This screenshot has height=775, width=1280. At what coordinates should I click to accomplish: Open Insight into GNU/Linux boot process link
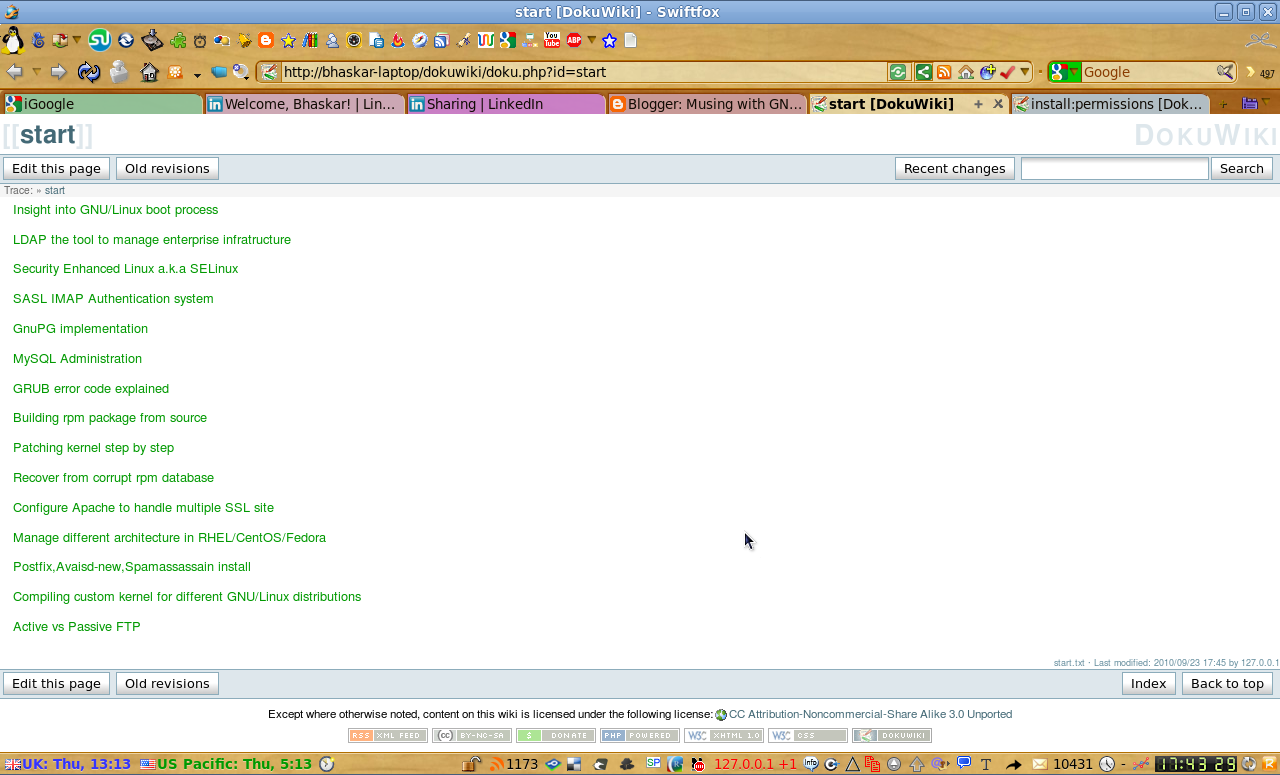pos(115,210)
